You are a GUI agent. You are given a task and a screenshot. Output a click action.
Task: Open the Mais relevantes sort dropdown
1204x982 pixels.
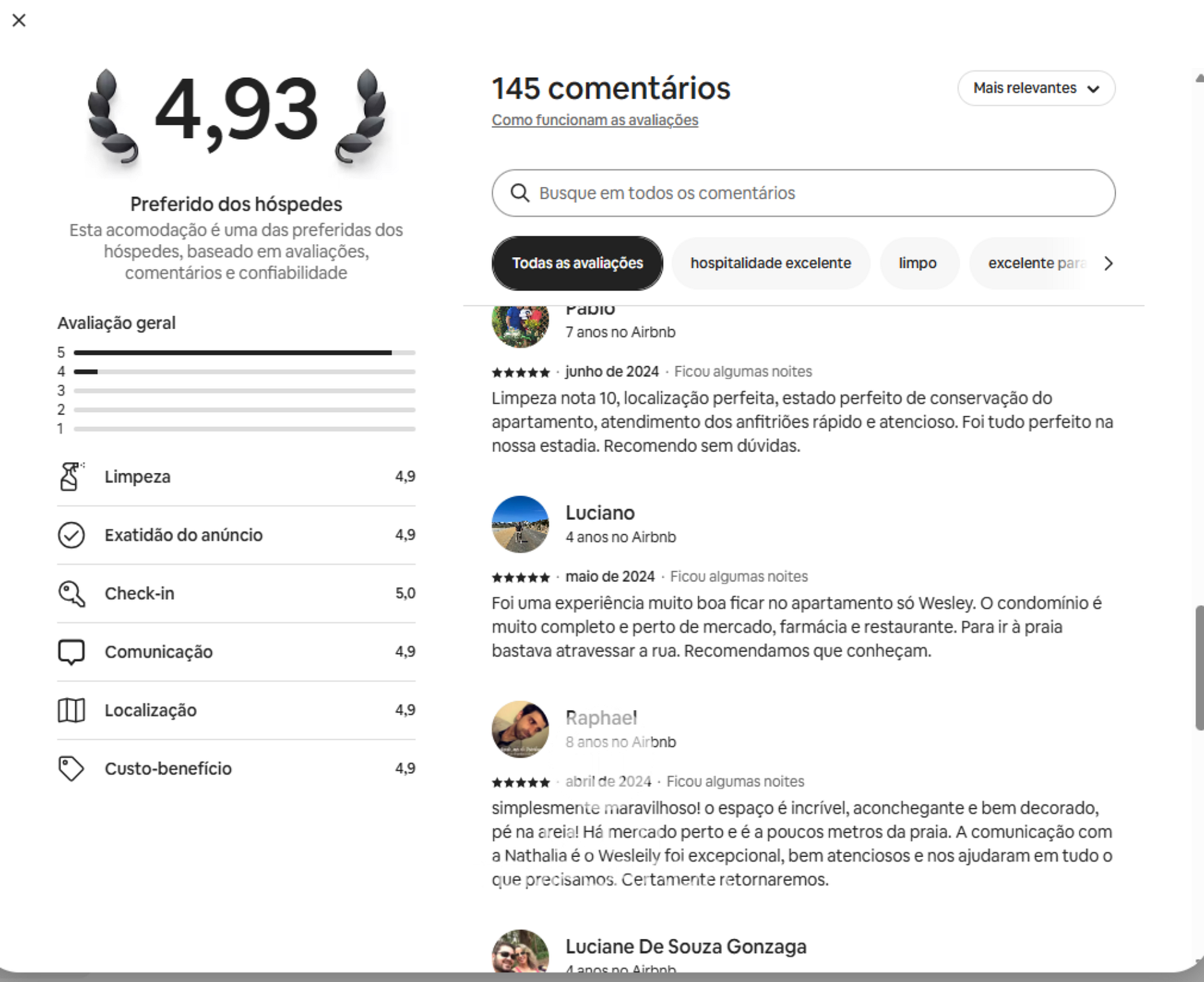[x=1035, y=88]
